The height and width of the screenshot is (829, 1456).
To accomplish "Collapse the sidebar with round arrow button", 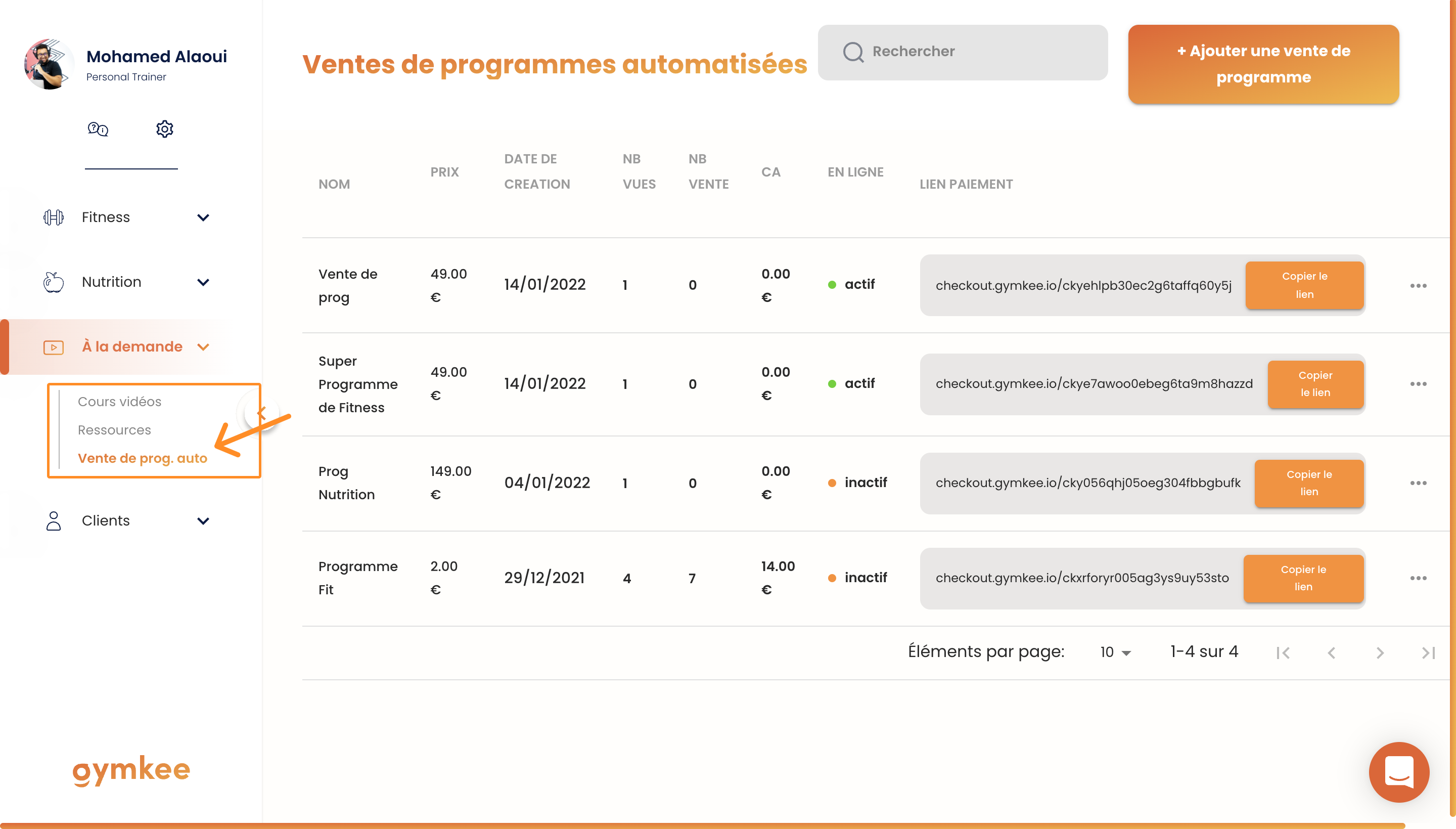I will [262, 413].
